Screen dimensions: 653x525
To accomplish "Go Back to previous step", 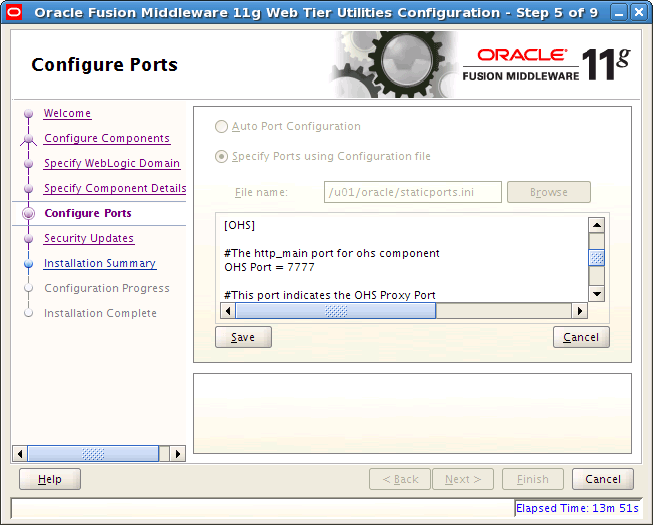I will 400,479.
